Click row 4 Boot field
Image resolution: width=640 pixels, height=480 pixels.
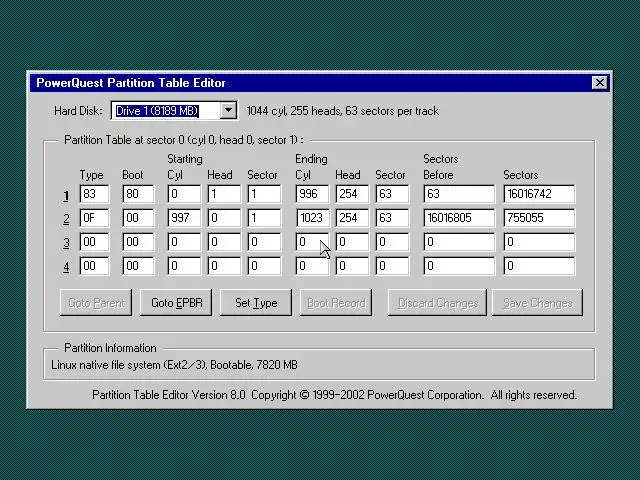point(138,266)
